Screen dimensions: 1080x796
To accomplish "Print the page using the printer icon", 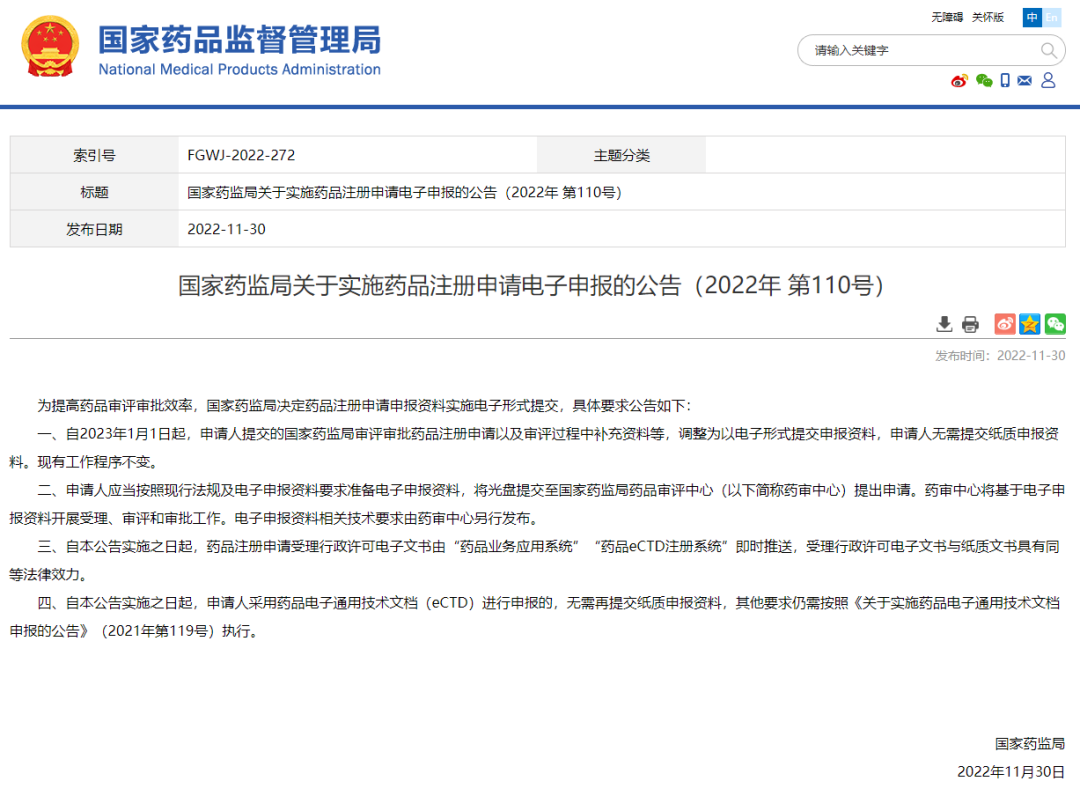I will click(x=970, y=324).
